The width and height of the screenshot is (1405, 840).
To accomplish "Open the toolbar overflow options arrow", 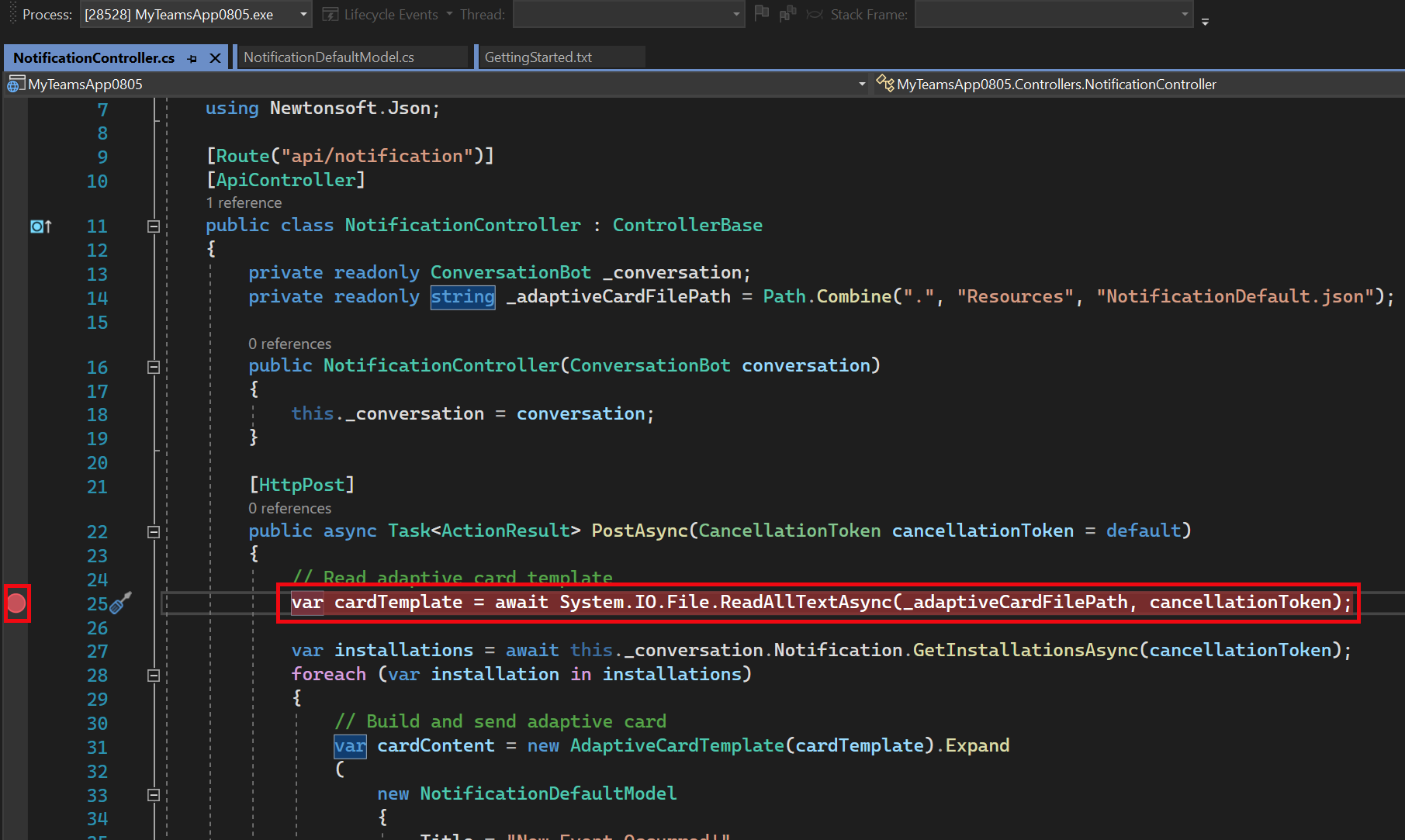I will [x=1205, y=22].
